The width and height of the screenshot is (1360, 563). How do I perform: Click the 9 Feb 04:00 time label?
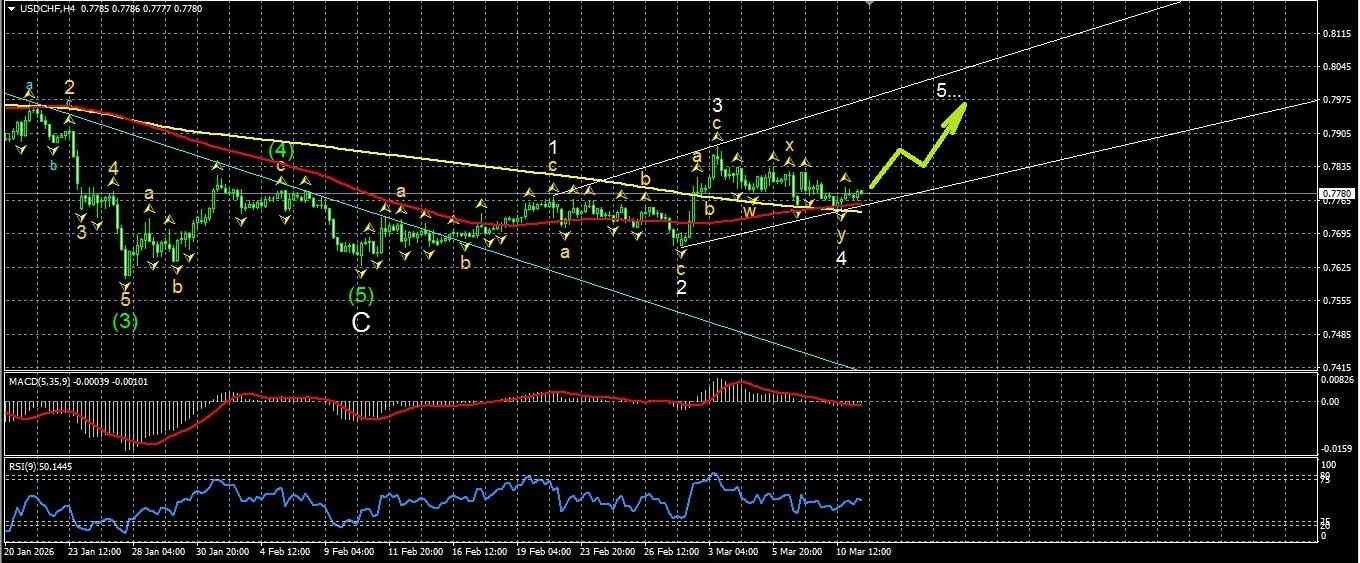[351, 551]
